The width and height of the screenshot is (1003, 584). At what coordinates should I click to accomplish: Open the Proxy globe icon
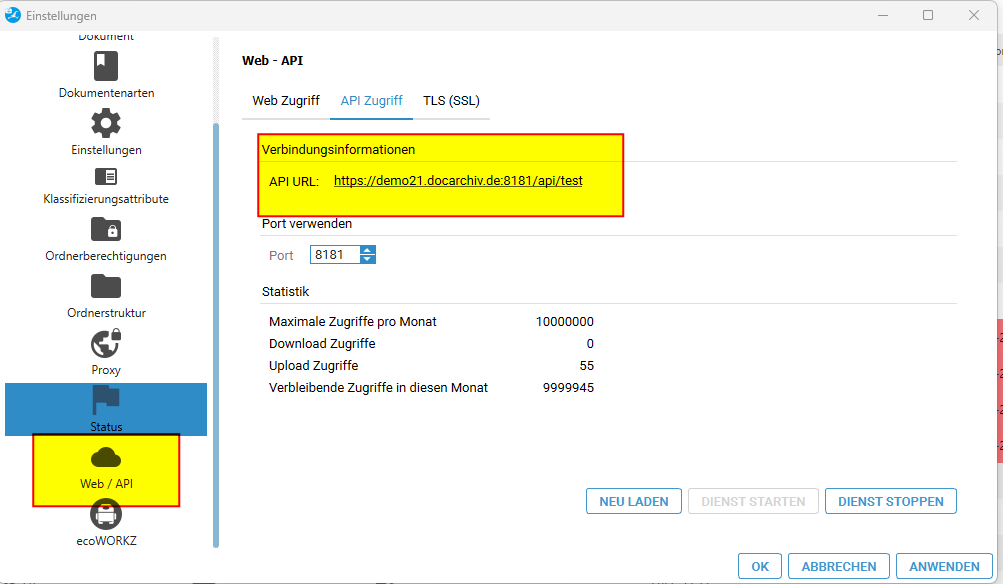[x=106, y=343]
